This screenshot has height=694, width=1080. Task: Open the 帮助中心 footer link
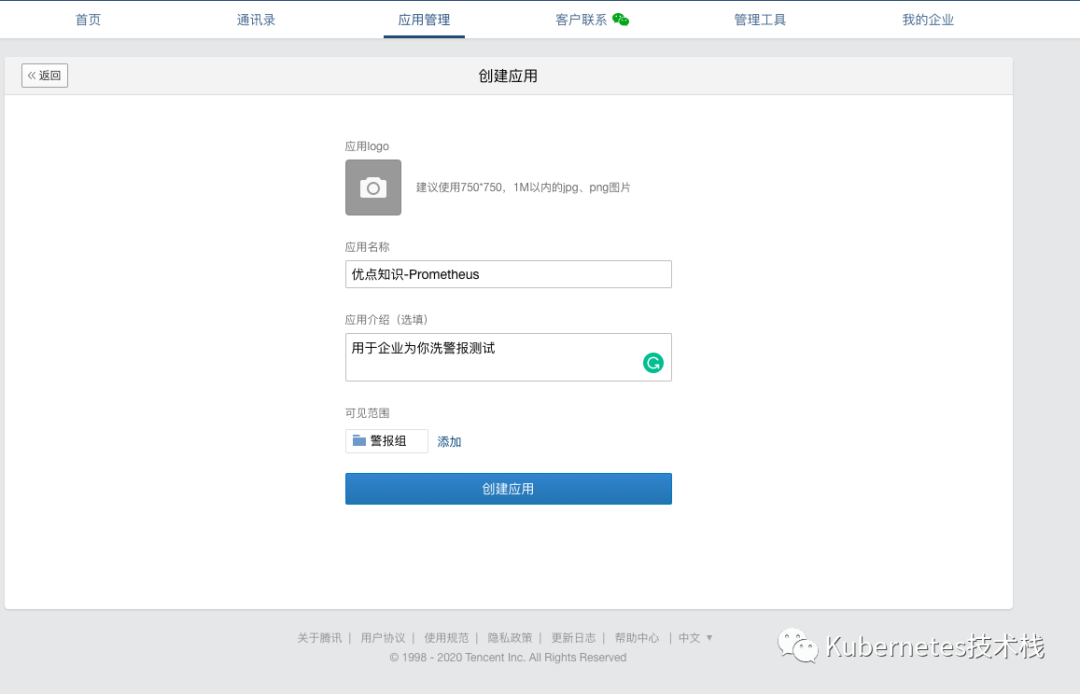(638, 637)
